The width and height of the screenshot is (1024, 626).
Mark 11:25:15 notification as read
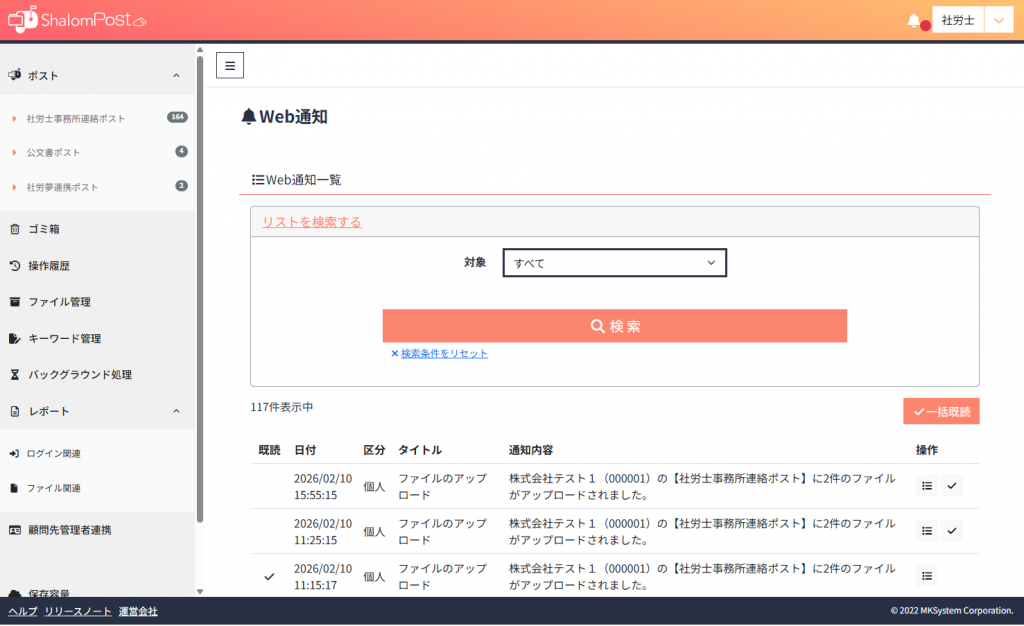pos(952,531)
